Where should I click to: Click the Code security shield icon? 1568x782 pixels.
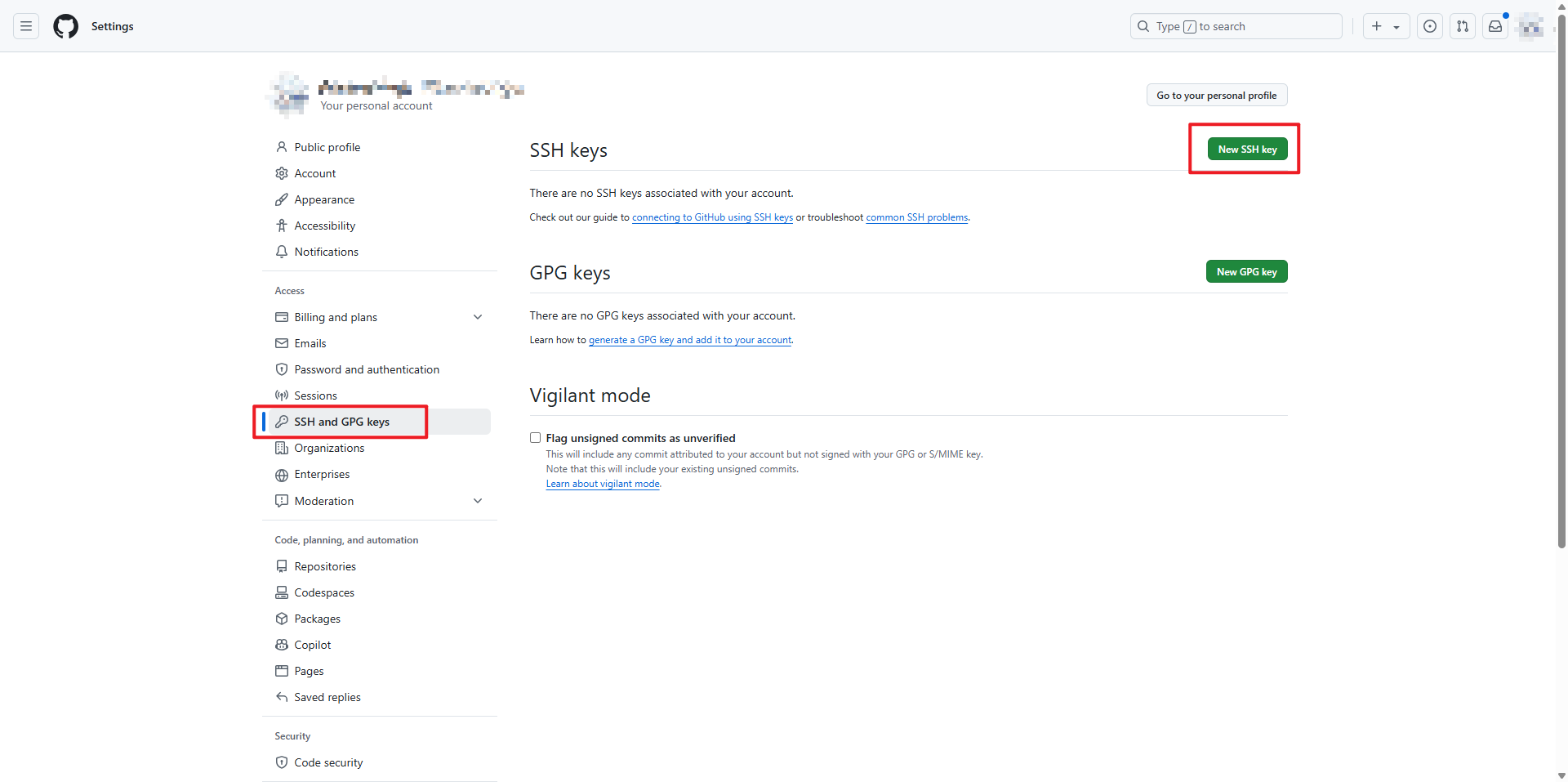(282, 762)
